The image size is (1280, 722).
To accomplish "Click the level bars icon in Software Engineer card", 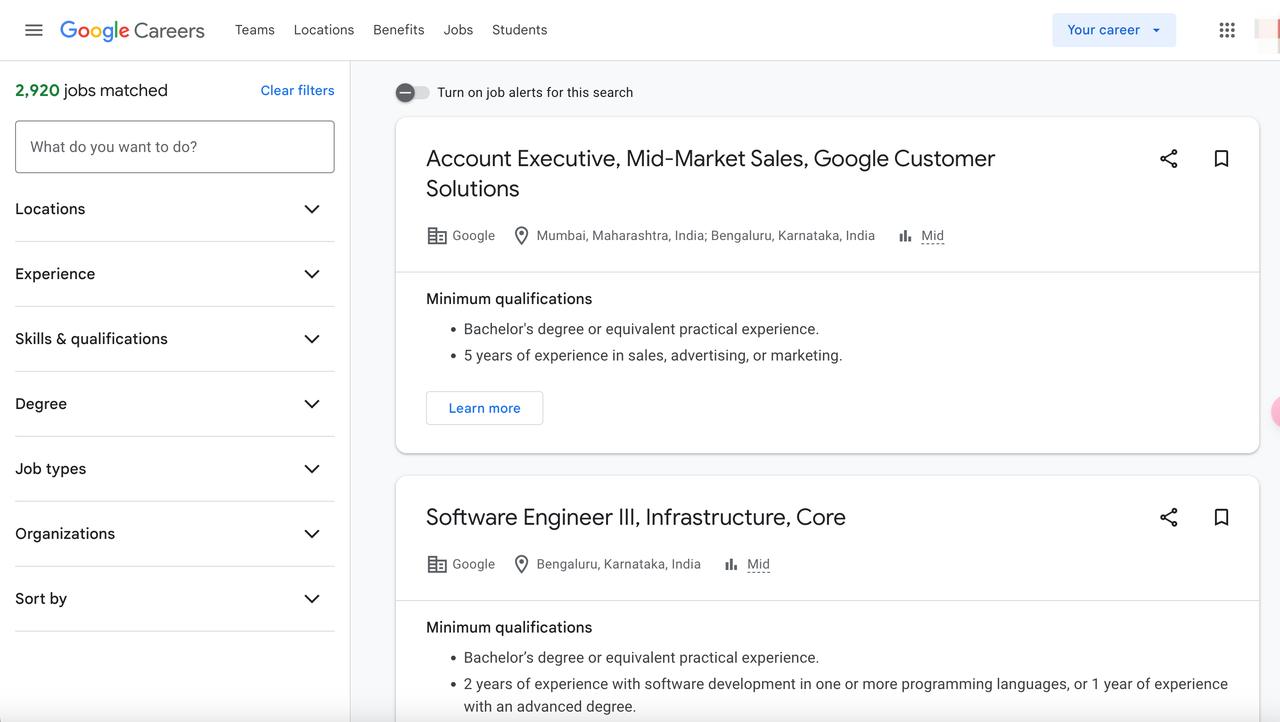I will pyautogui.click(x=731, y=564).
